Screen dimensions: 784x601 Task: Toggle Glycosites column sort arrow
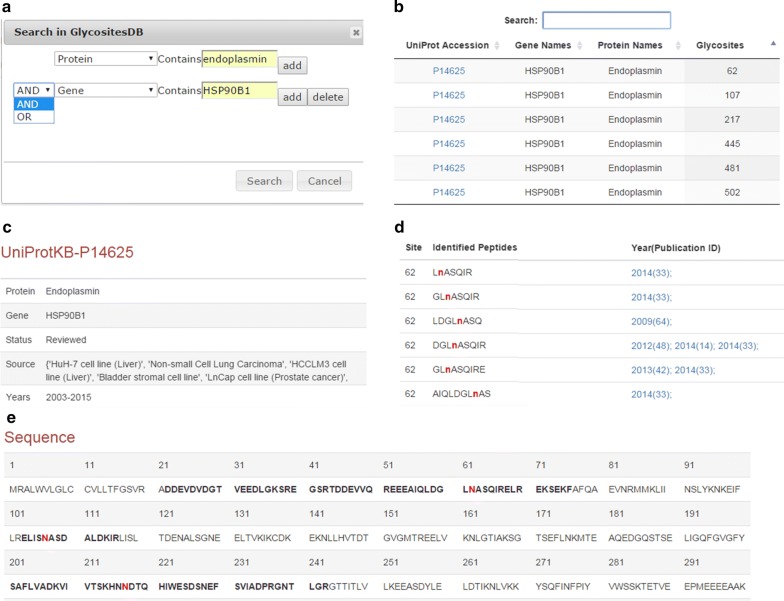(773, 44)
